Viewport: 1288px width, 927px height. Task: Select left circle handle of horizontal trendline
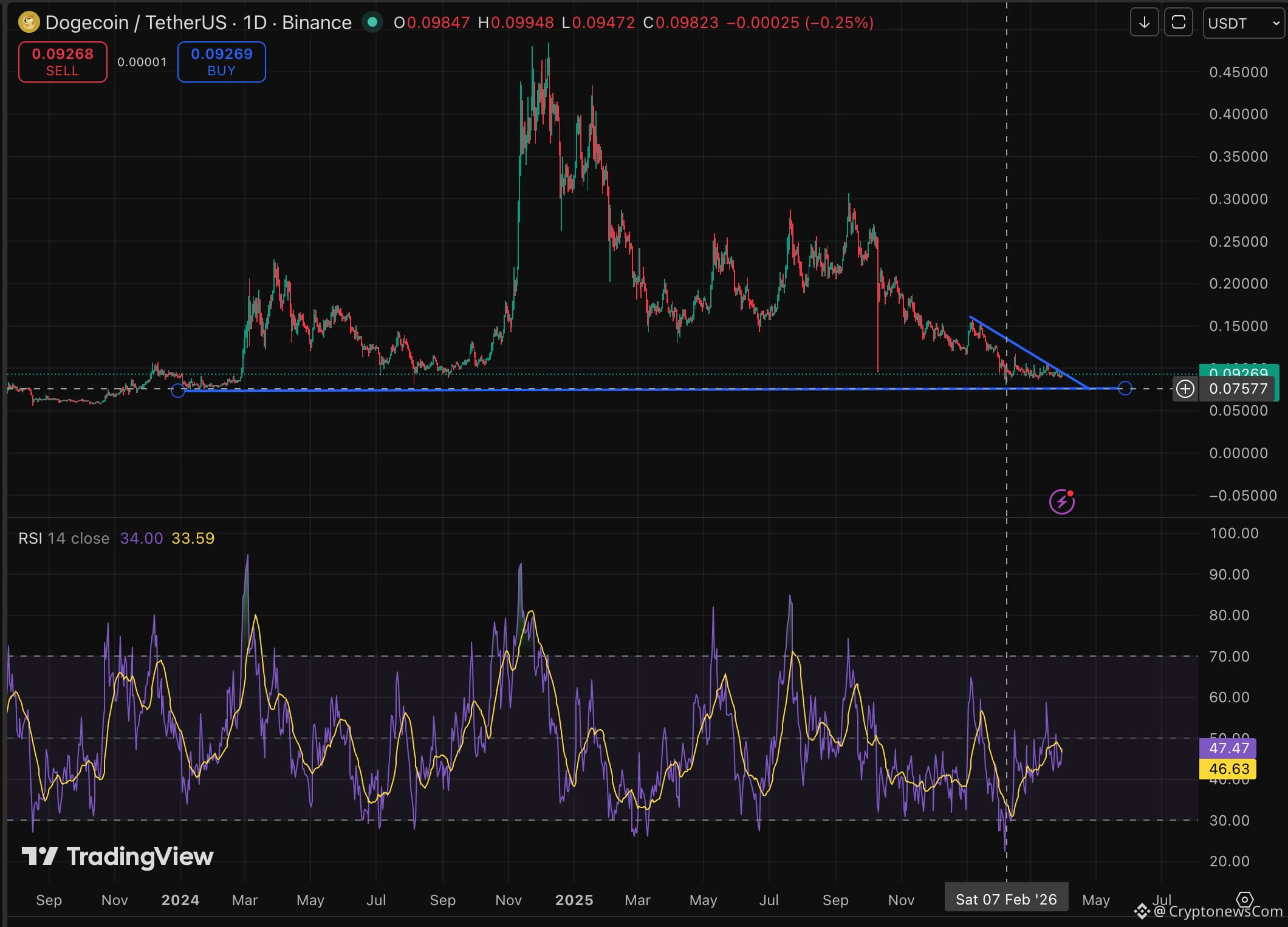[178, 391]
